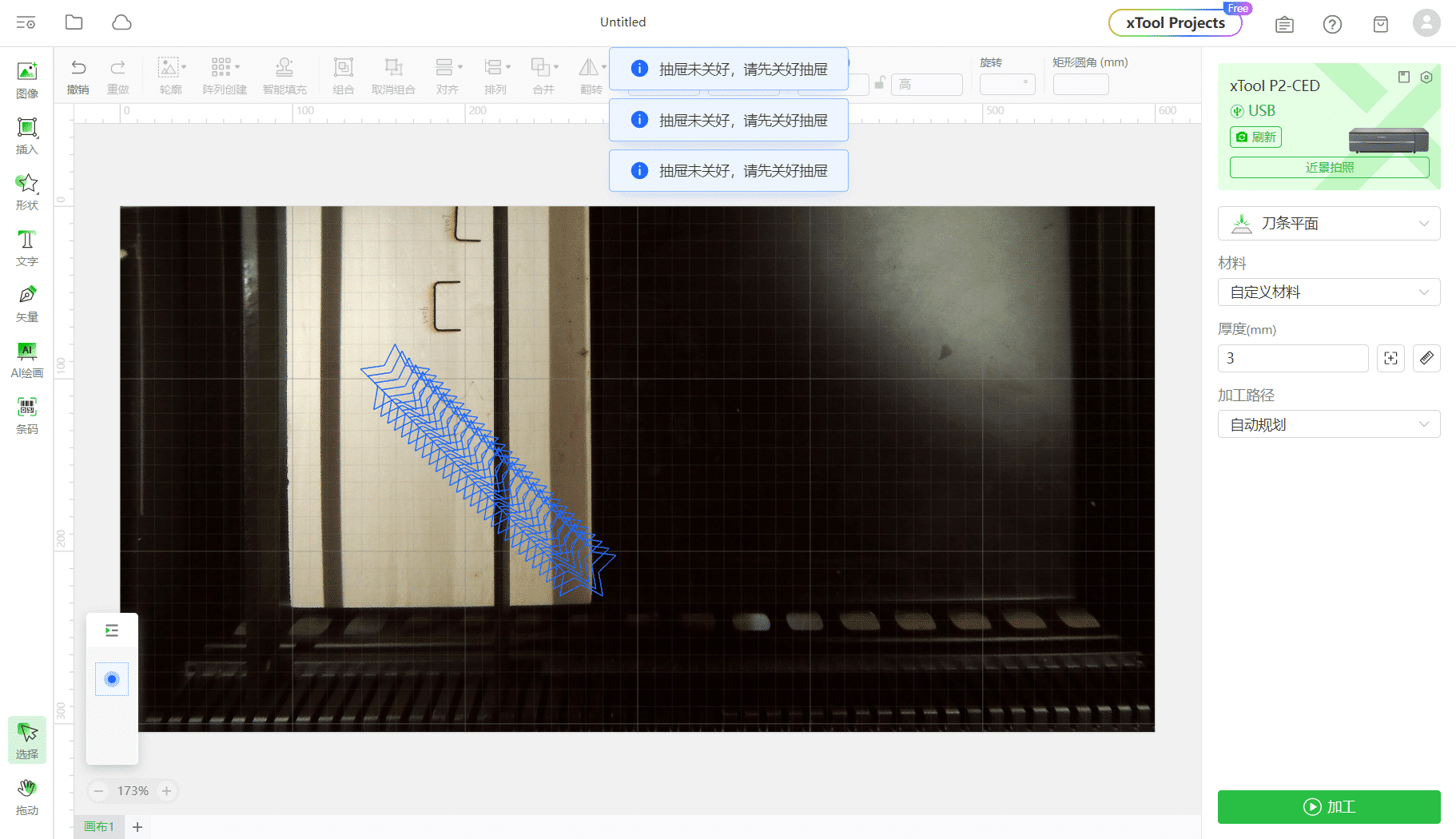This screenshot has height=839, width=1456.
Task: Activate the Drag (拖动) hand tool
Action: coord(27,797)
